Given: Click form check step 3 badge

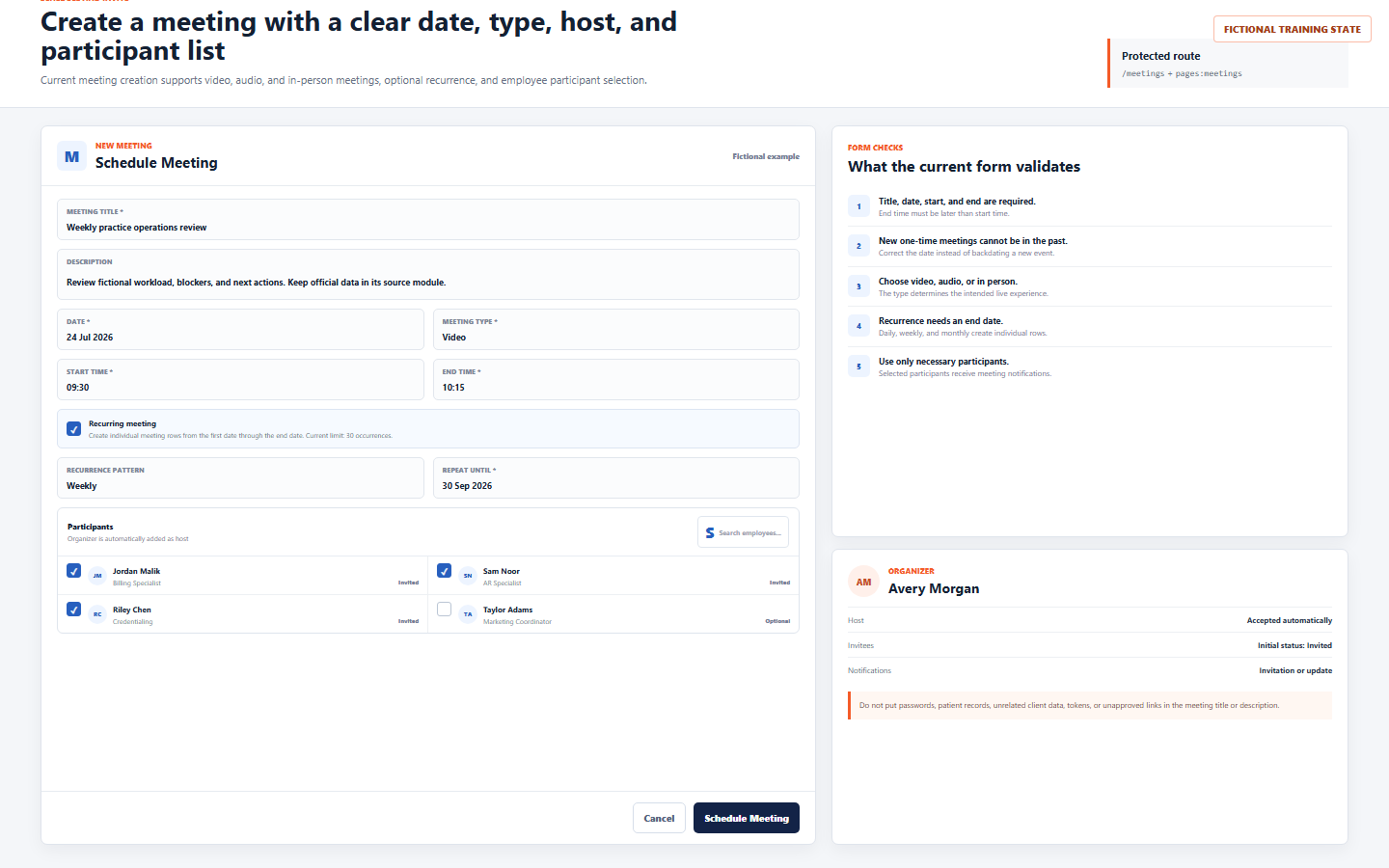Looking at the screenshot, I should coord(858,286).
